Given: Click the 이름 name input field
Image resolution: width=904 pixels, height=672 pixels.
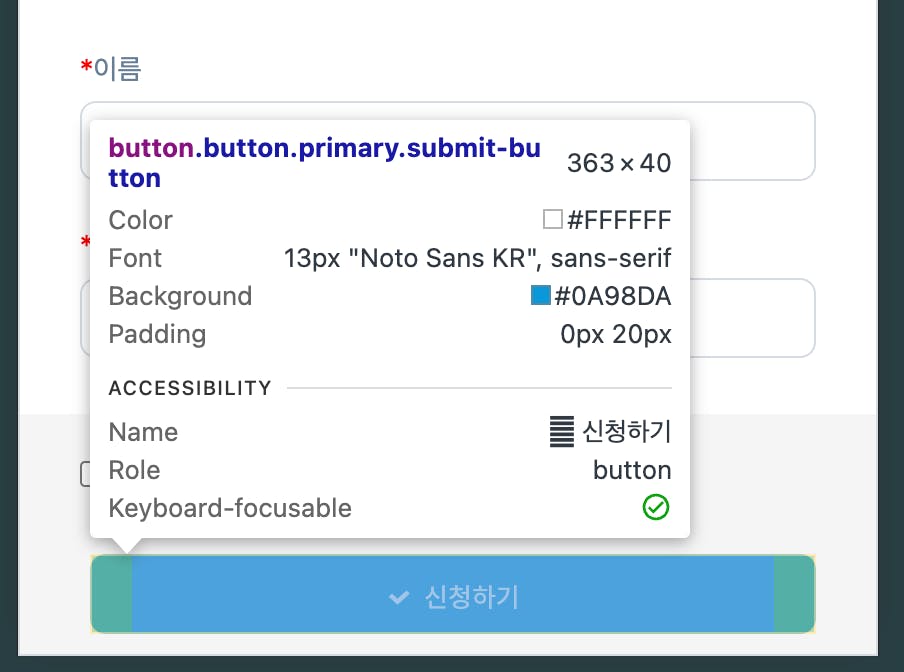Looking at the screenshot, I should point(750,140).
